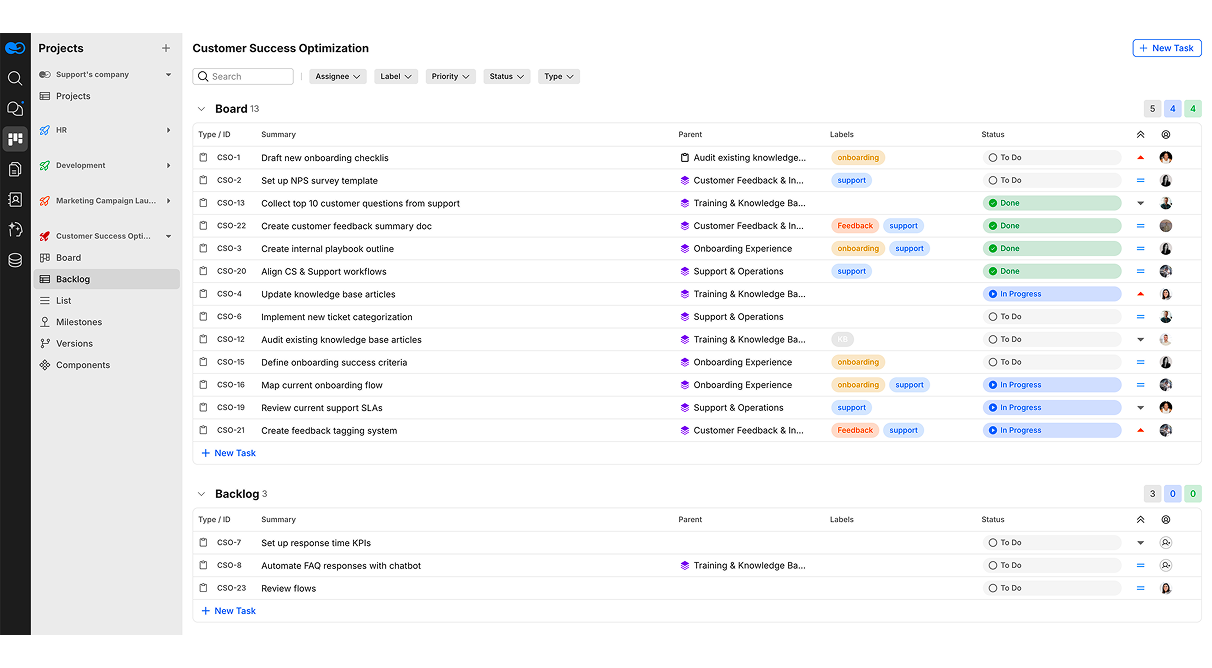This screenshot has width=1212, height=668.
Task: Click task ID CSO-16
Action: click(x=231, y=385)
